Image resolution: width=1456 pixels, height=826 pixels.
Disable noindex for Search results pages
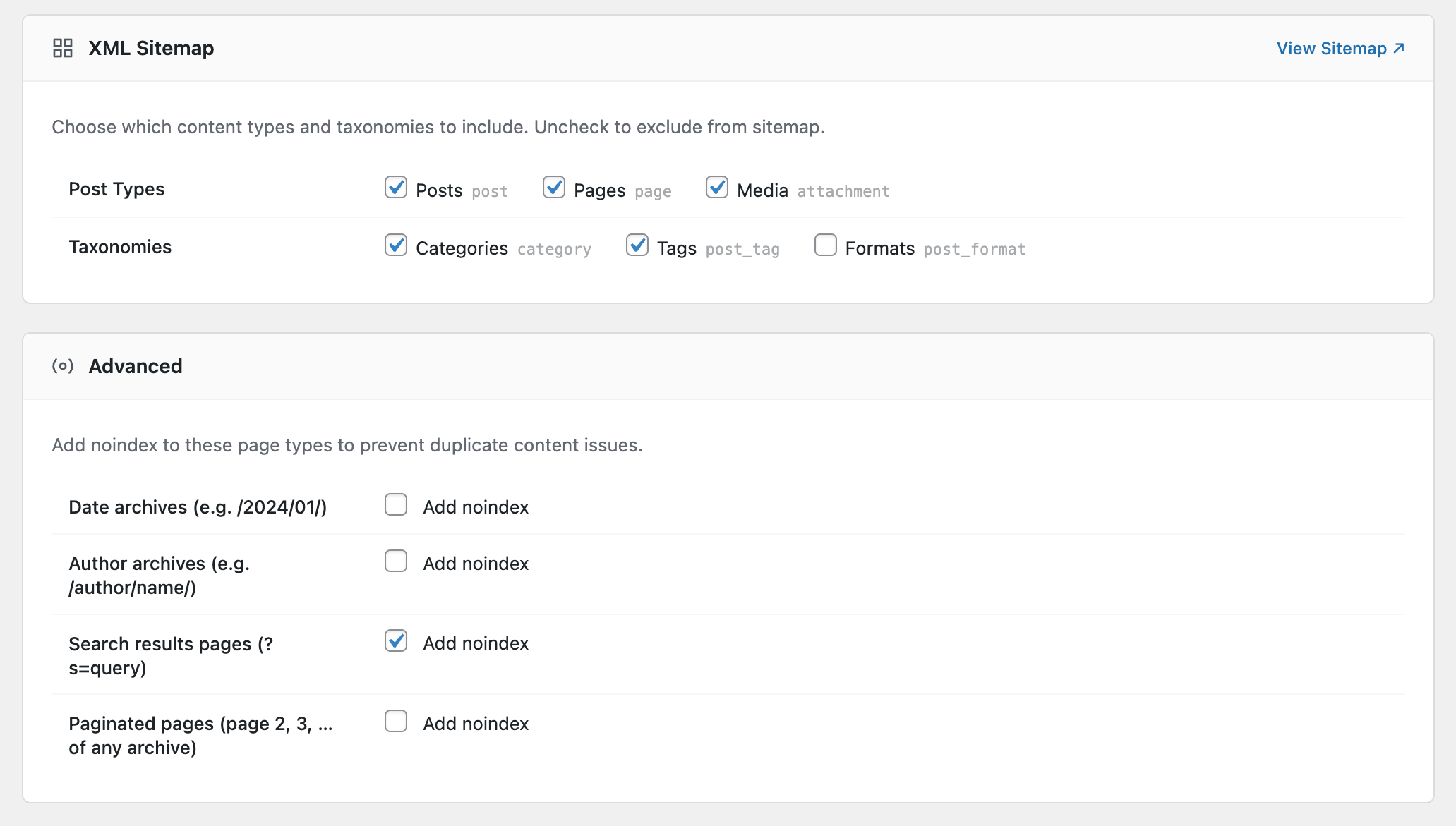coord(396,641)
